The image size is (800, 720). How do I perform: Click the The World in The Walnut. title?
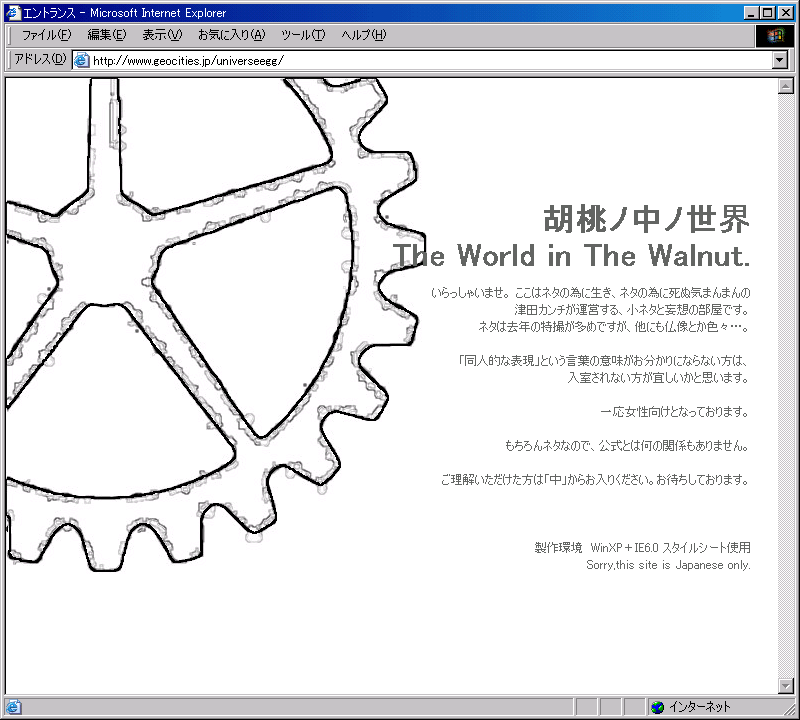pyautogui.click(x=571, y=255)
